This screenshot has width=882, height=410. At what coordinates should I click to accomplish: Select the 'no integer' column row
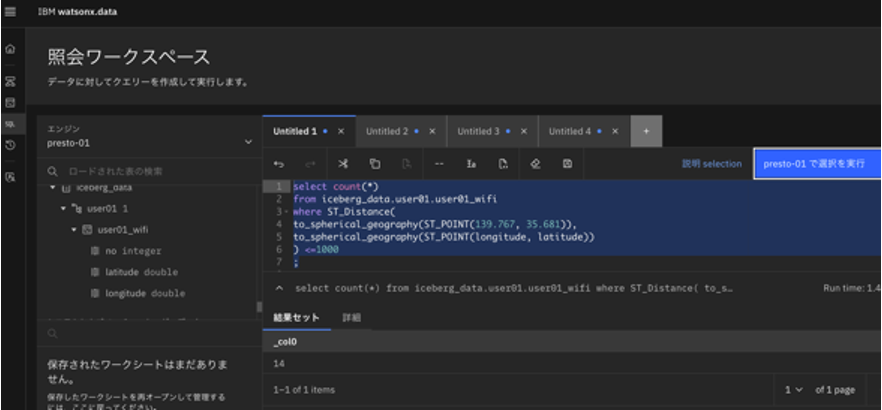coord(133,251)
